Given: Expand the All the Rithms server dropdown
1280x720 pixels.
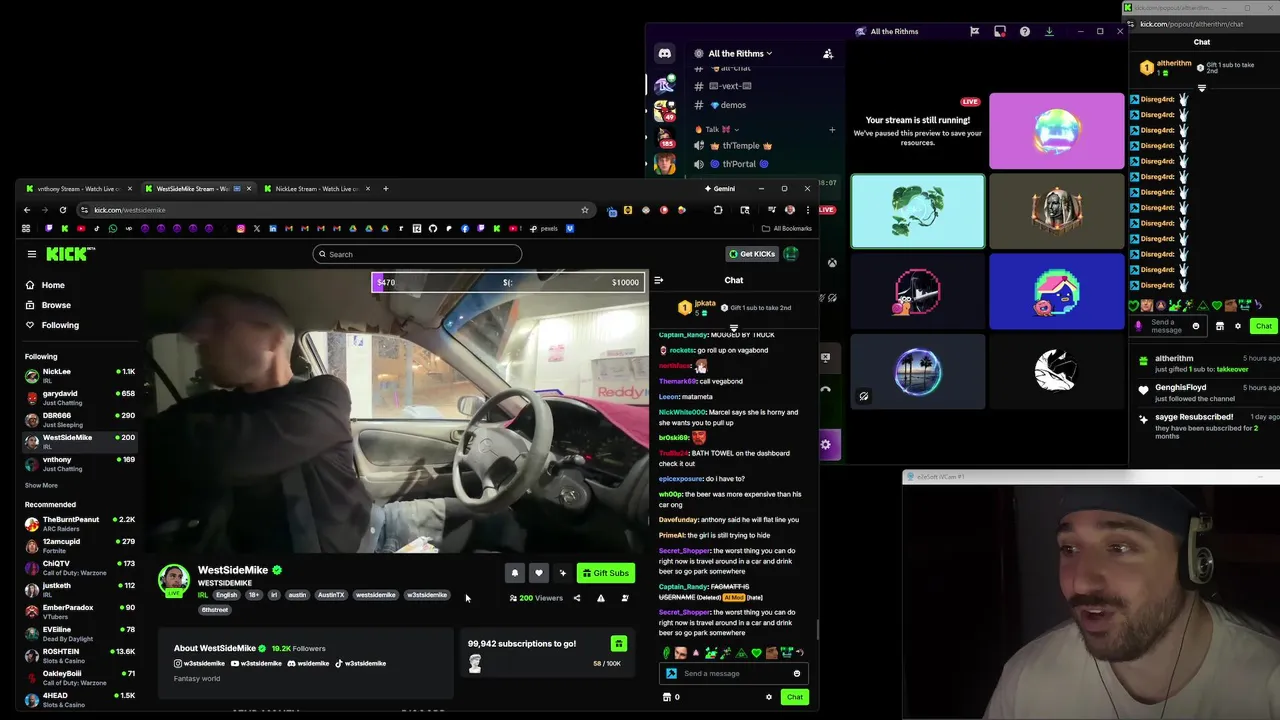Looking at the screenshot, I should tap(740, 54).
